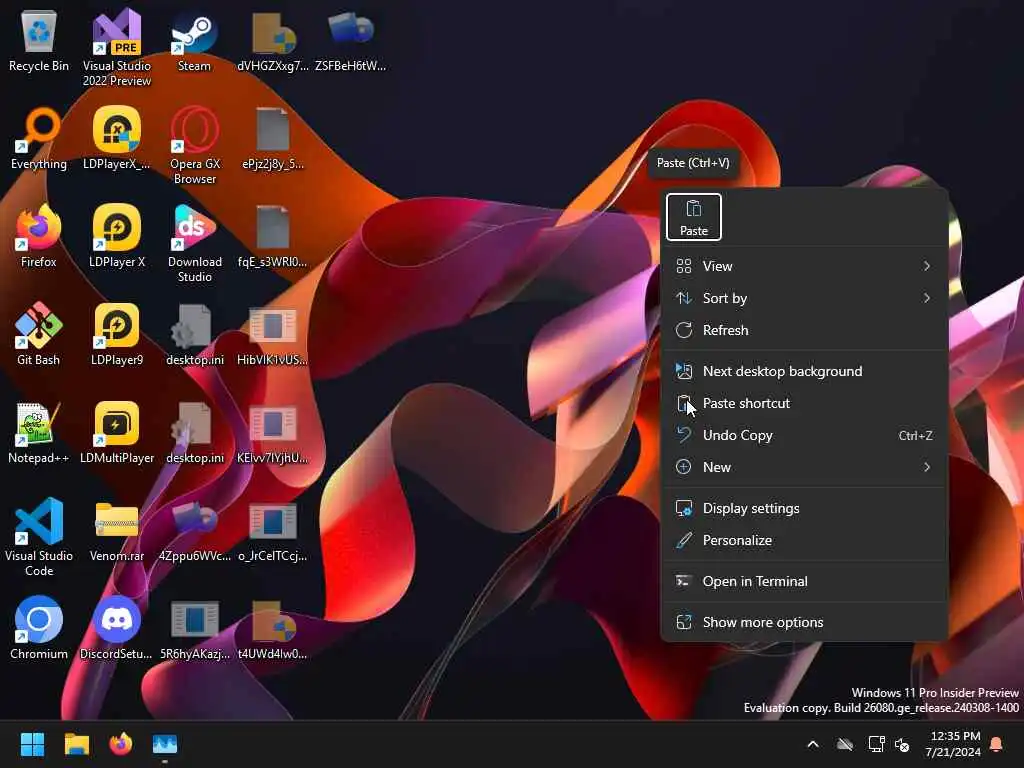This screenshot has height=768, width=1024.
Task: Open the running monitor app on taskbar
Action: (x=165, y=744)
